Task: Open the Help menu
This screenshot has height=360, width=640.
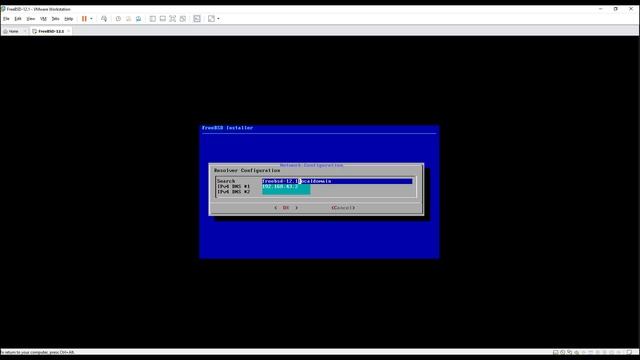Action: pyautogui.click(x=69, y=19)
